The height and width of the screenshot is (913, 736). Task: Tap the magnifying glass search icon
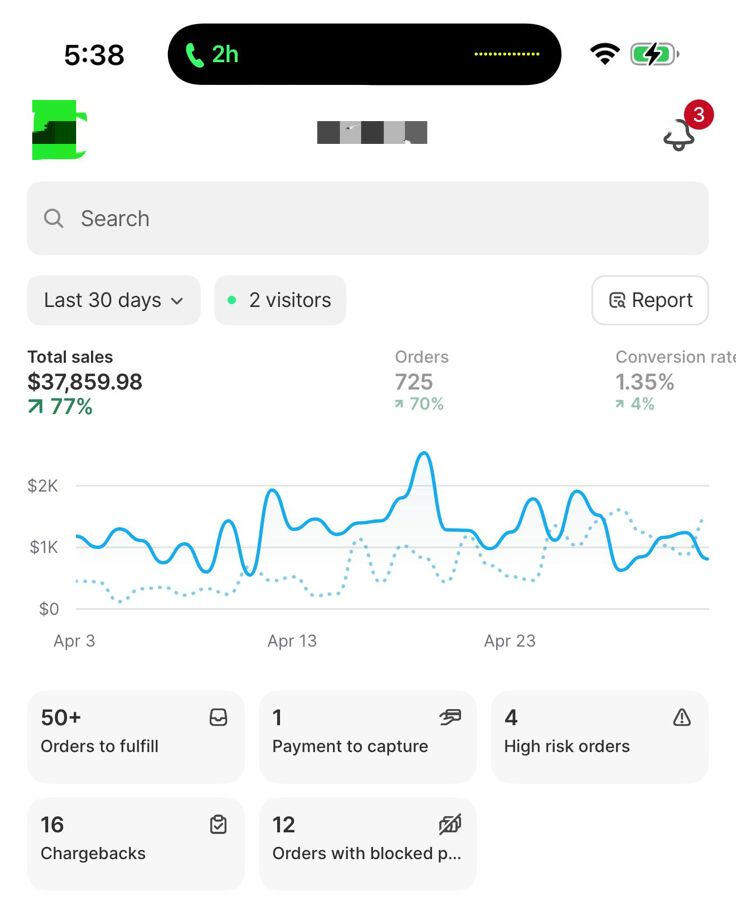point(54,219)
